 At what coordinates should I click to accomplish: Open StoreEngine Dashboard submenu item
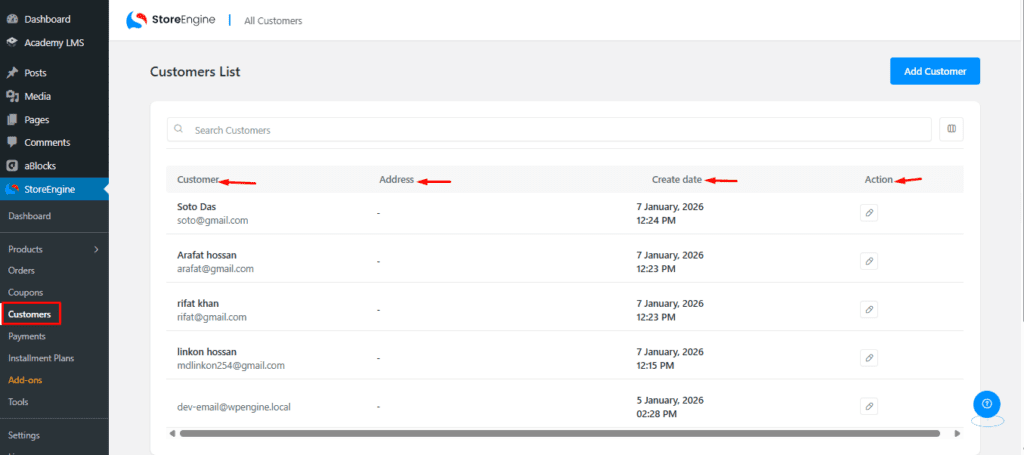(x=29, y=216)
